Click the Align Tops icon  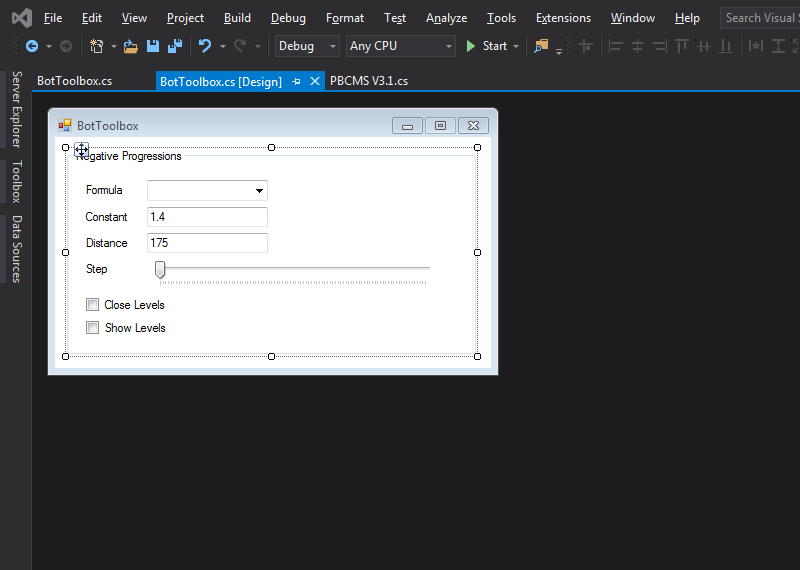(682, 46)
